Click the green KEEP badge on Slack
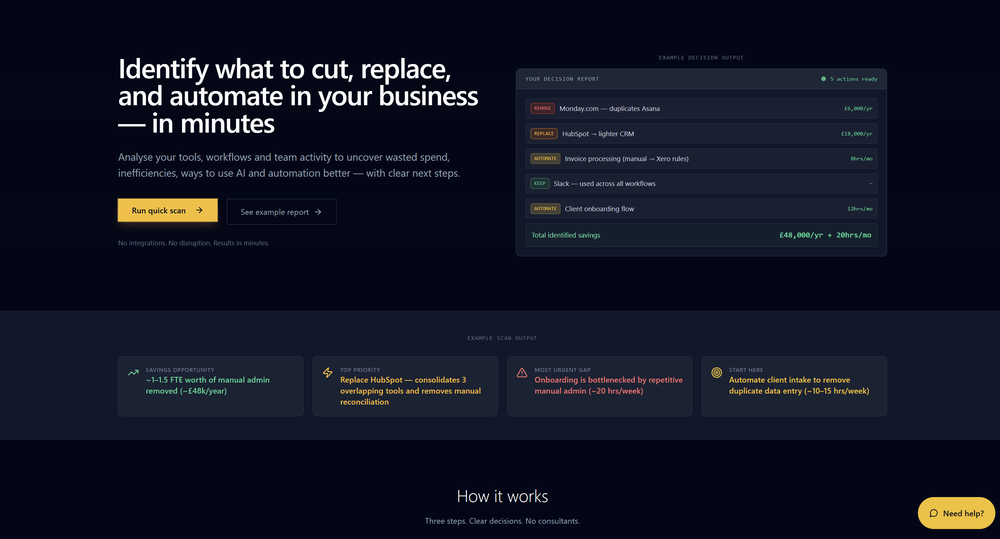The height and width of the screenshot is (539, 1000). [539, 183]
